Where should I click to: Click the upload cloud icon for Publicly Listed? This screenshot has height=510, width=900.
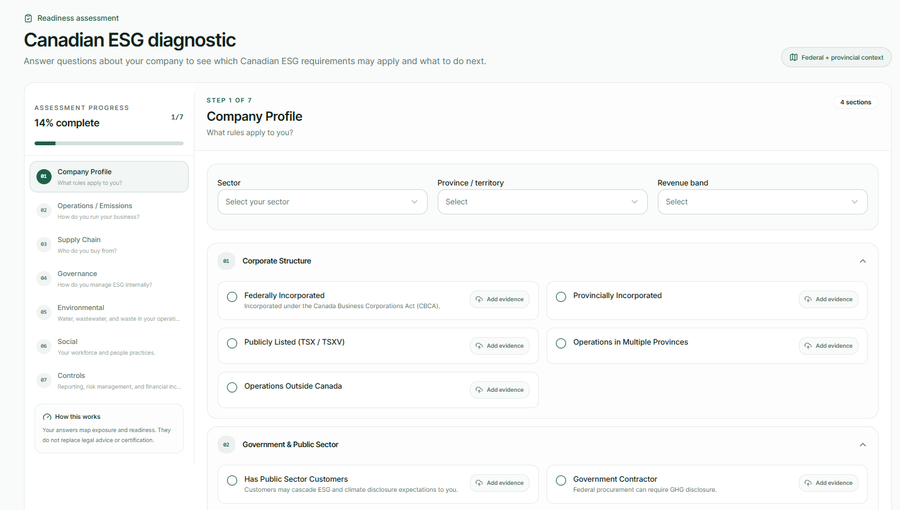pos(479,346)
